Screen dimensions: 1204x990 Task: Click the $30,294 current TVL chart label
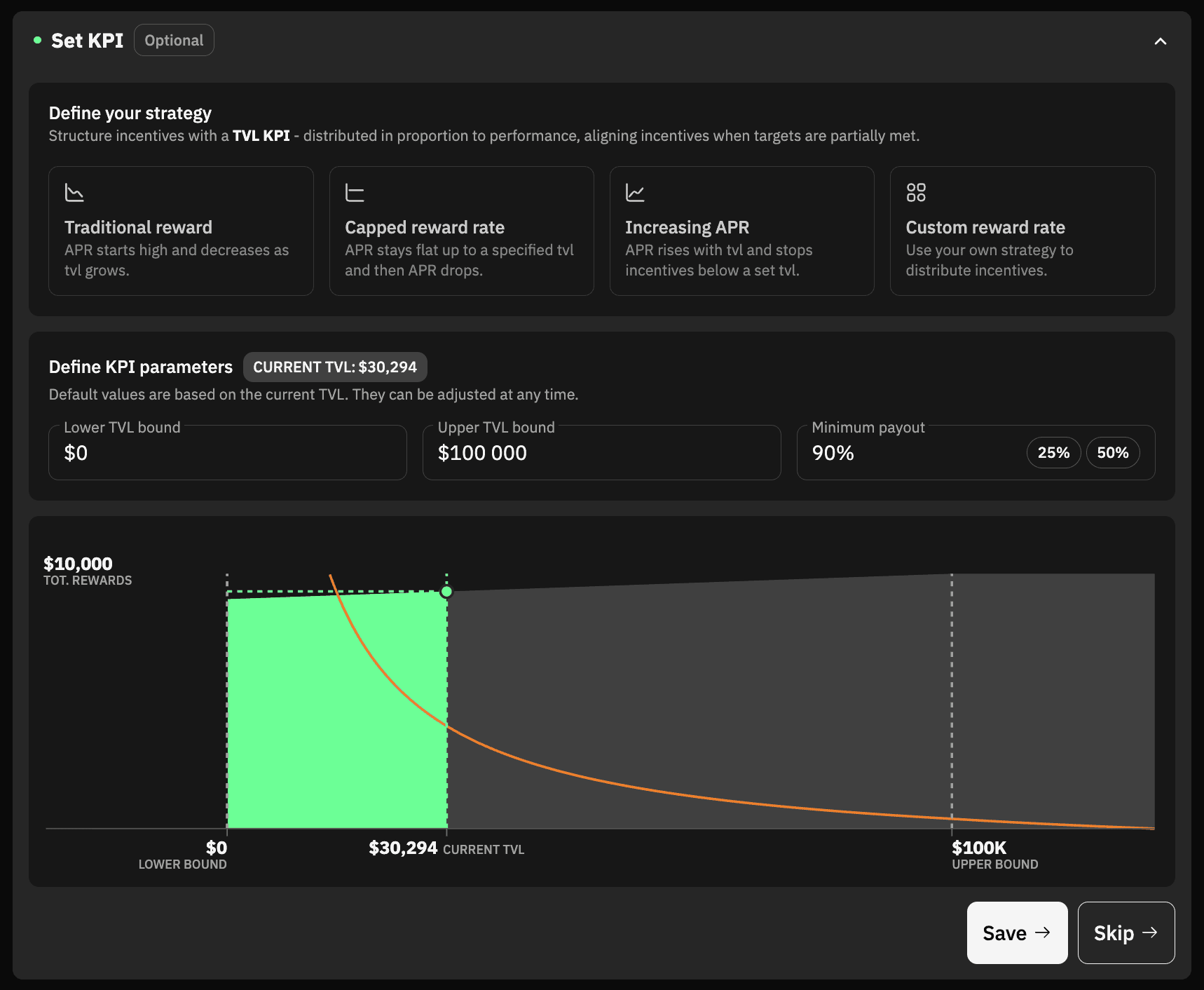(x=403, y=848)
